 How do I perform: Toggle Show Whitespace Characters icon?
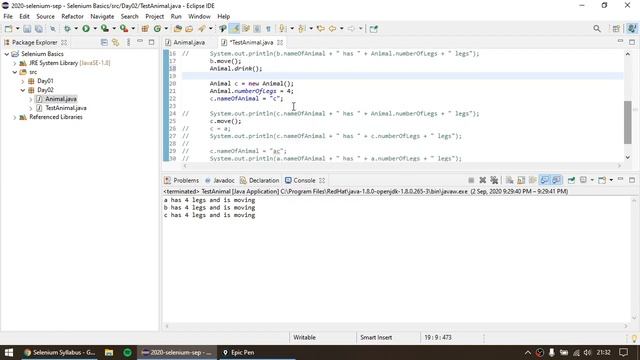click(268, 29)
